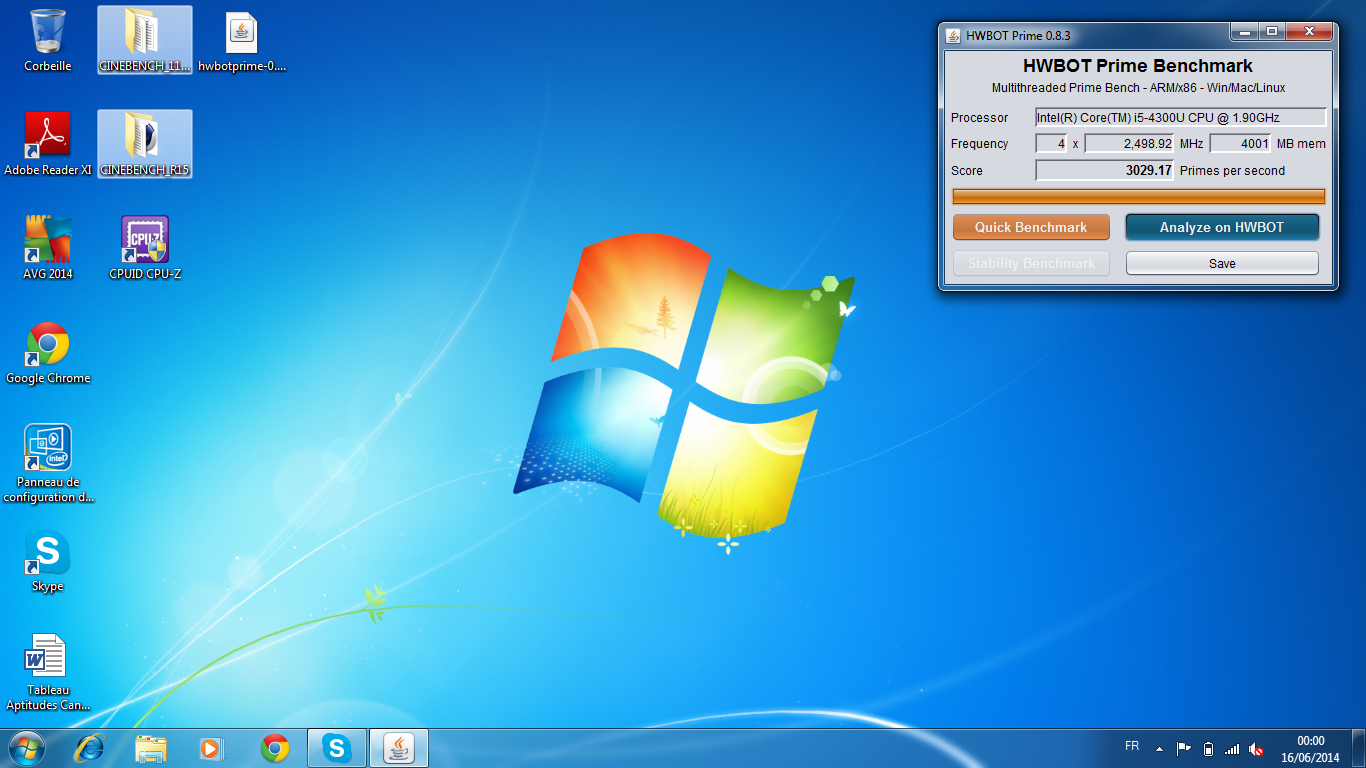
Task: Click Show desktop strip beside the clock
Action: point(1359,748)
